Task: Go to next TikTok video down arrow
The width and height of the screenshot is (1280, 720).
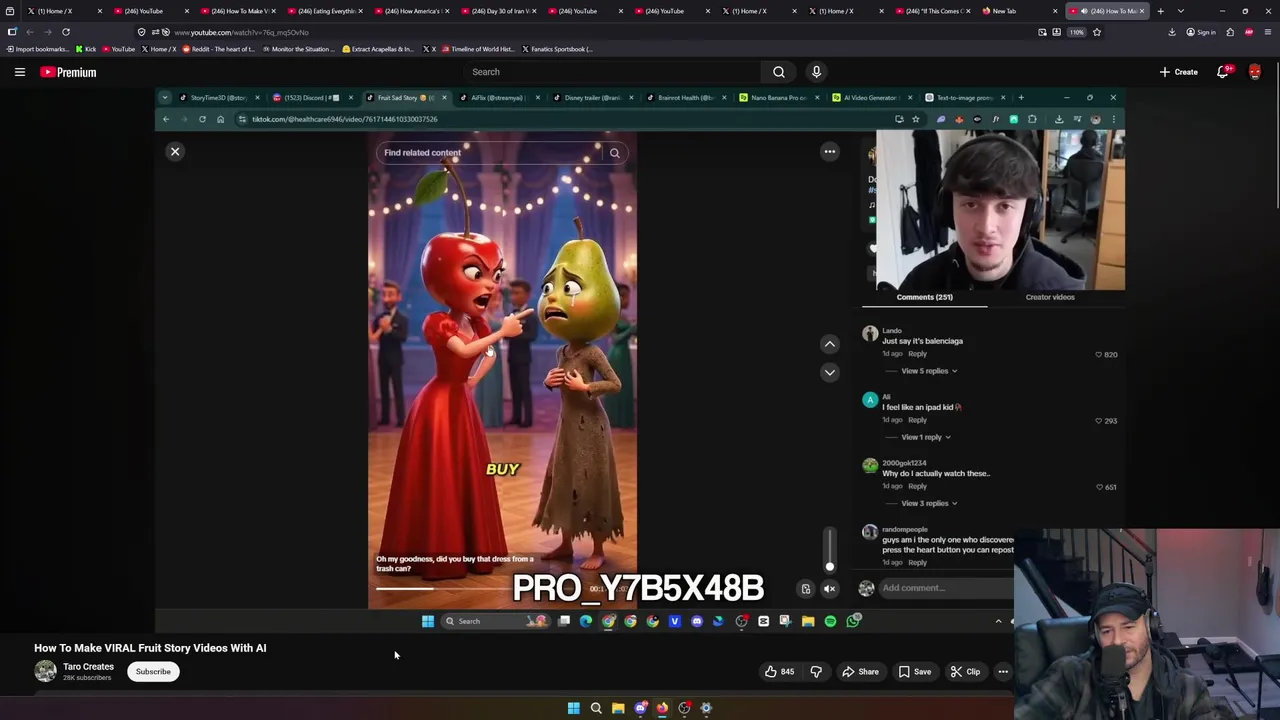Action: tap(829, 372)
